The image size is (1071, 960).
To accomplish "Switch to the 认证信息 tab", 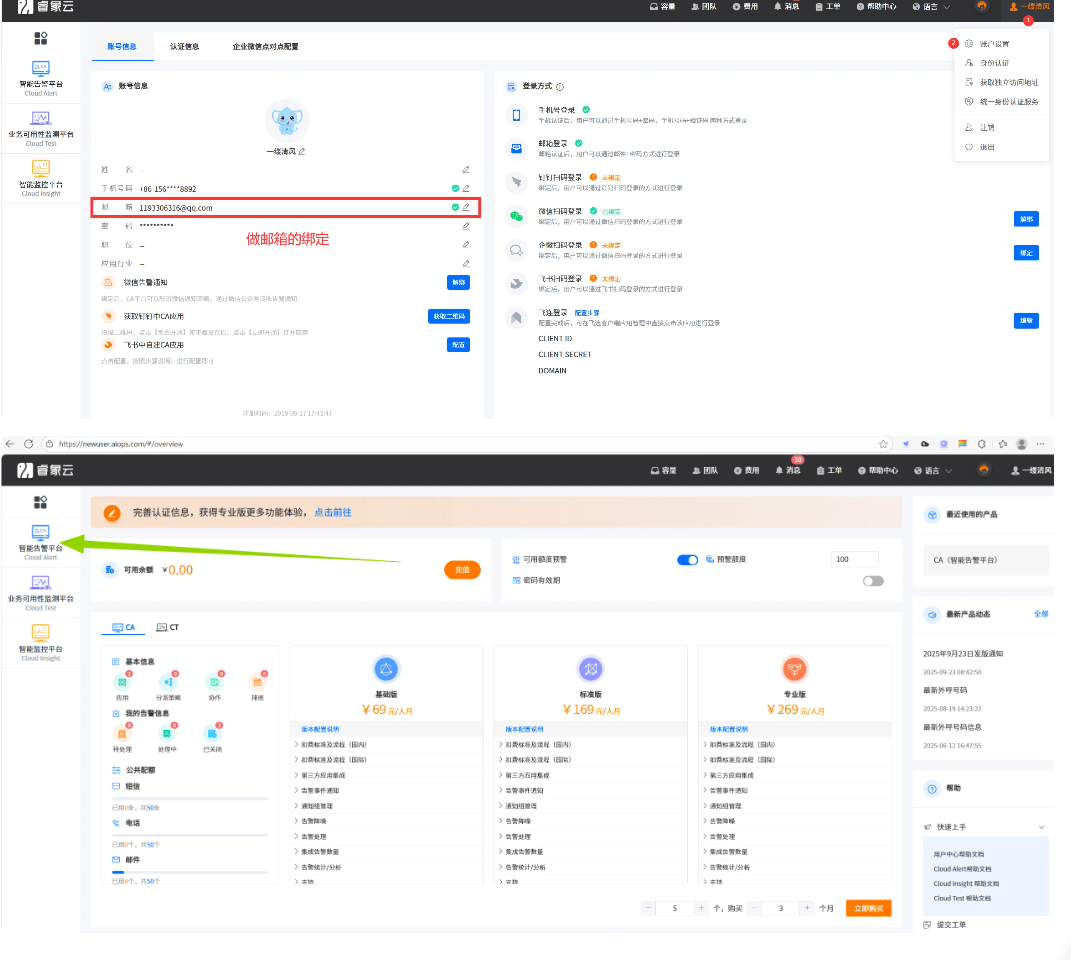I will [x=184, y=46].
